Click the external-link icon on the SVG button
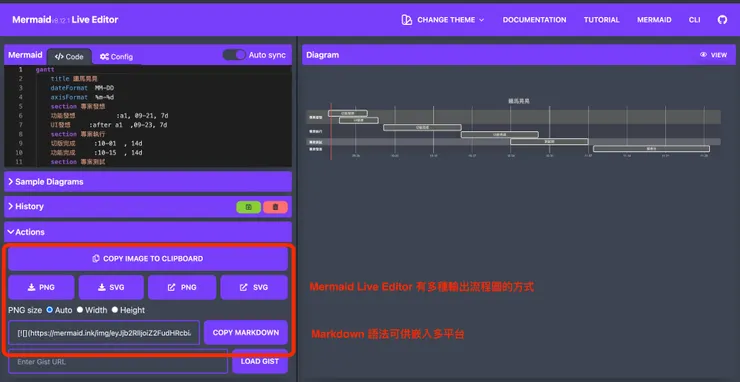Viewport: 740px width, 382px height. 244,287
